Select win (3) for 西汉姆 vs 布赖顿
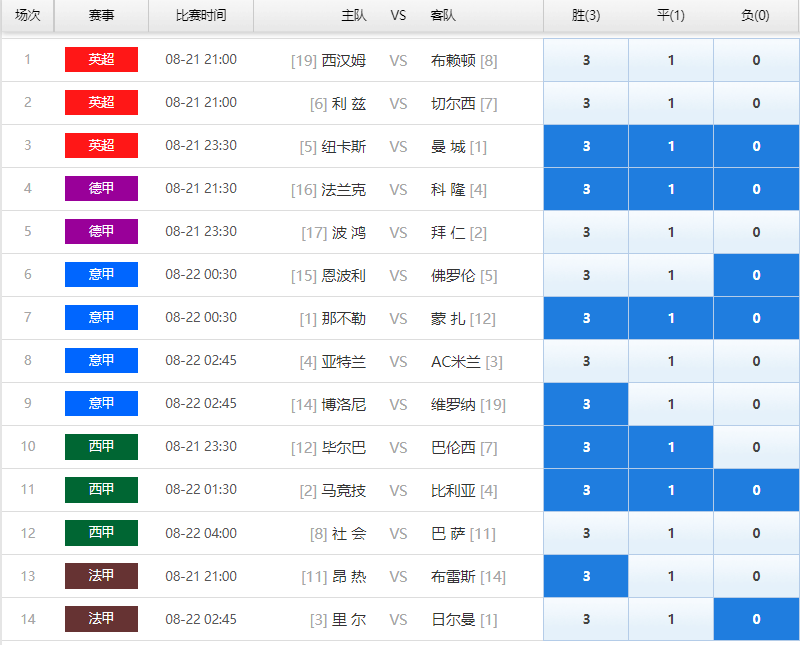This screenshot has height=645, width=800. (x=586, y=60)
